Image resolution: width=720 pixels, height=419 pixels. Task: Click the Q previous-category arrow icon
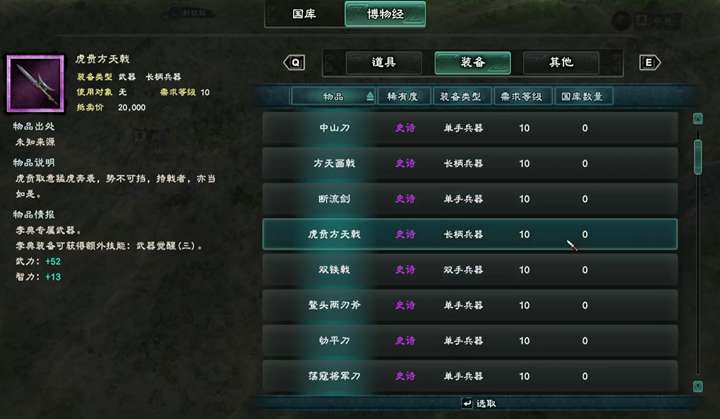[x=294, y=62]
